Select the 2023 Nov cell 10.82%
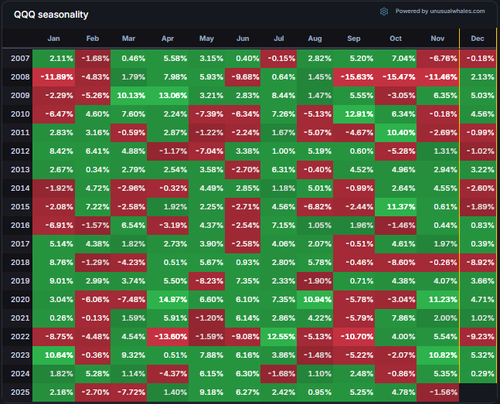The height and width of the screenshot is (404, 500). pyautogui.click(x=438, y=355)
